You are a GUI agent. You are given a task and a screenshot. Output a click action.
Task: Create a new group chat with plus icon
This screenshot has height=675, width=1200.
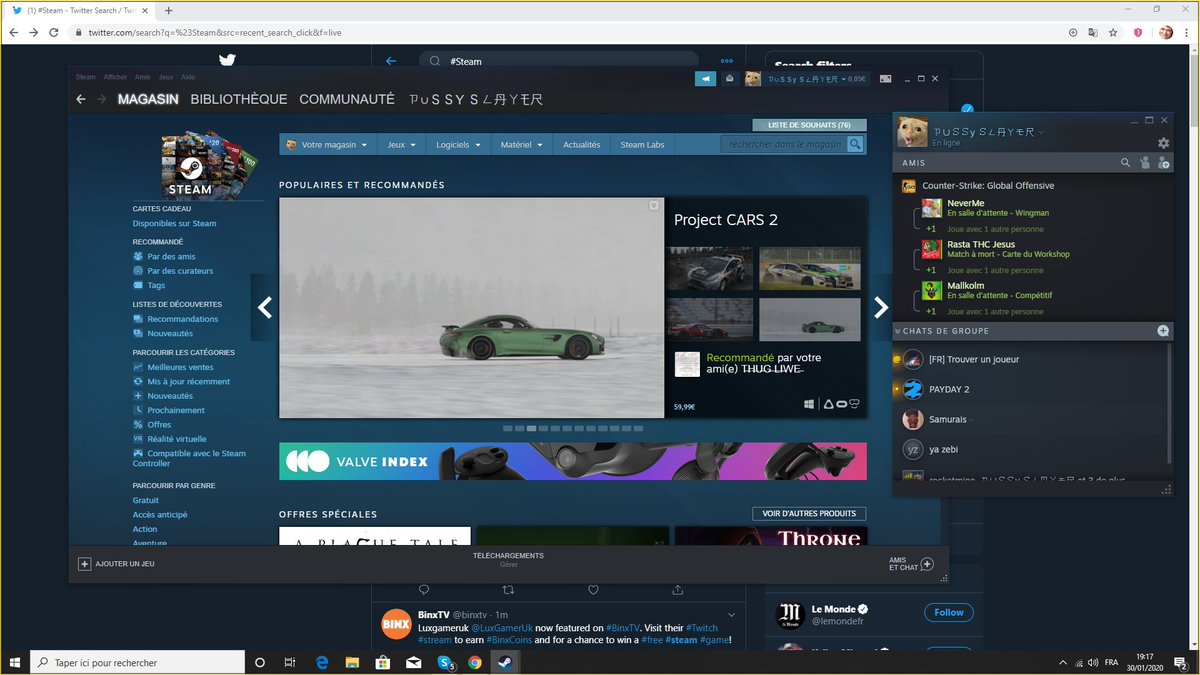click(1163, 331)
